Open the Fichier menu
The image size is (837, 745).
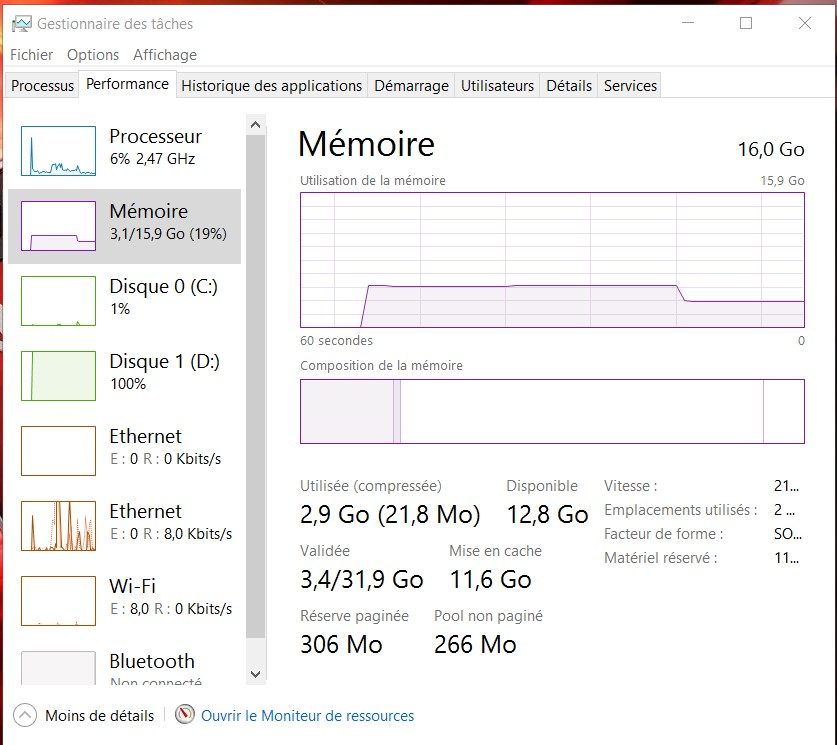click(x=31, y=55)
